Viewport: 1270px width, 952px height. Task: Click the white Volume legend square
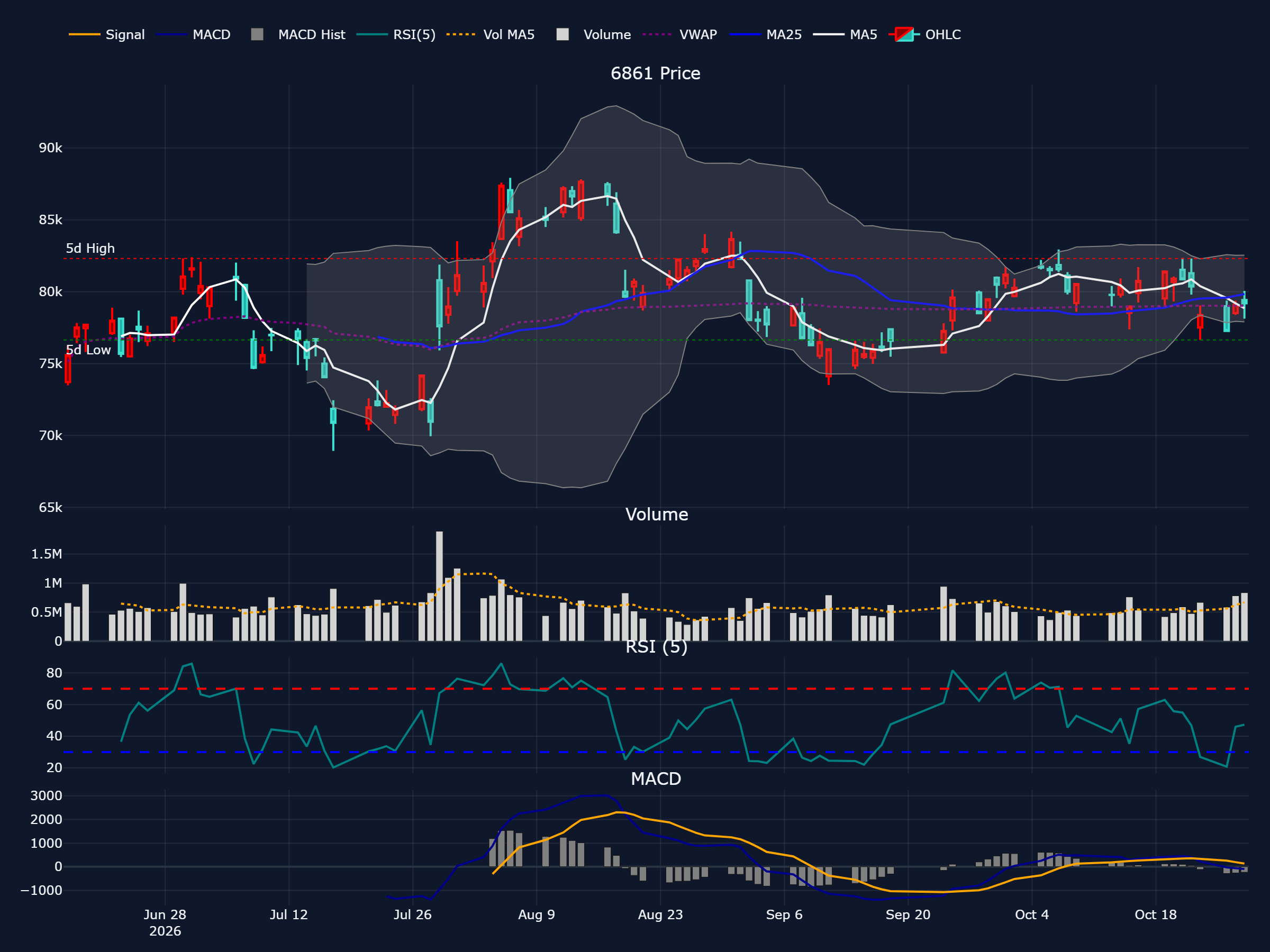(563, 34)
